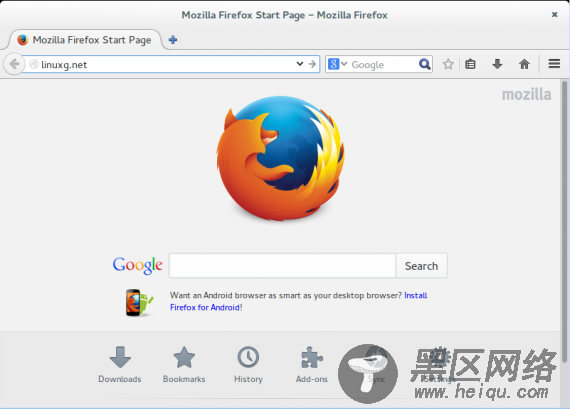Viewport: 570px width, 409px height.
Task: Open Bookmarks star shortcut at page bottom
Action: pos(184,365)
